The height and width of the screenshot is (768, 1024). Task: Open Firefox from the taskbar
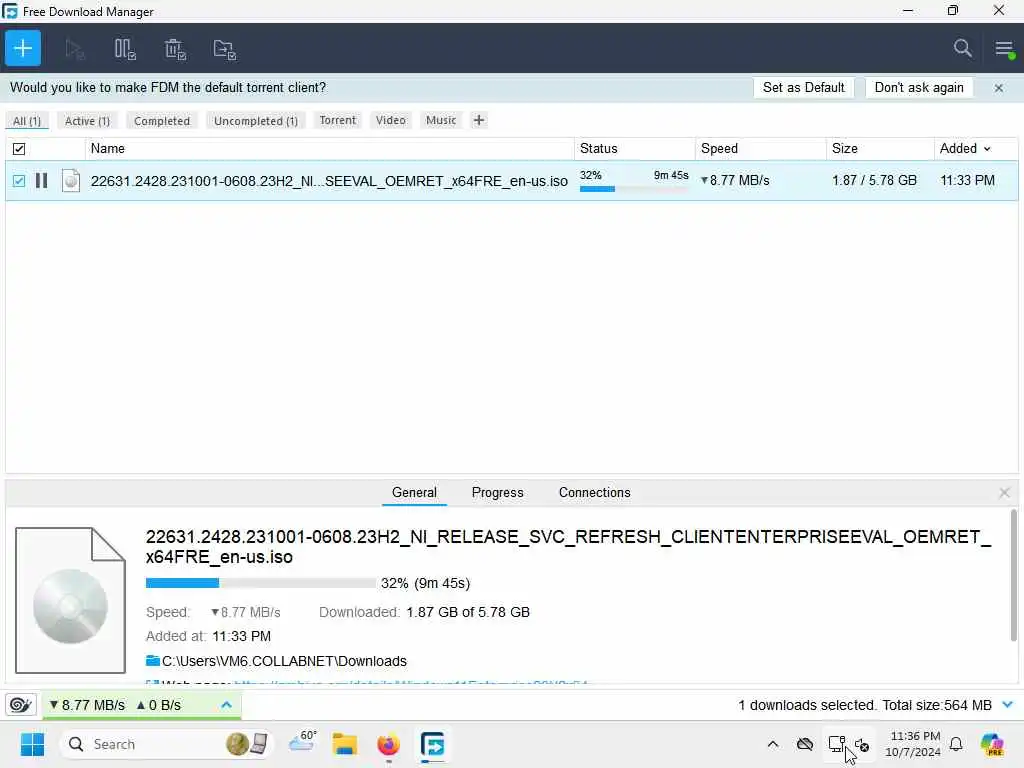(388, 744)
